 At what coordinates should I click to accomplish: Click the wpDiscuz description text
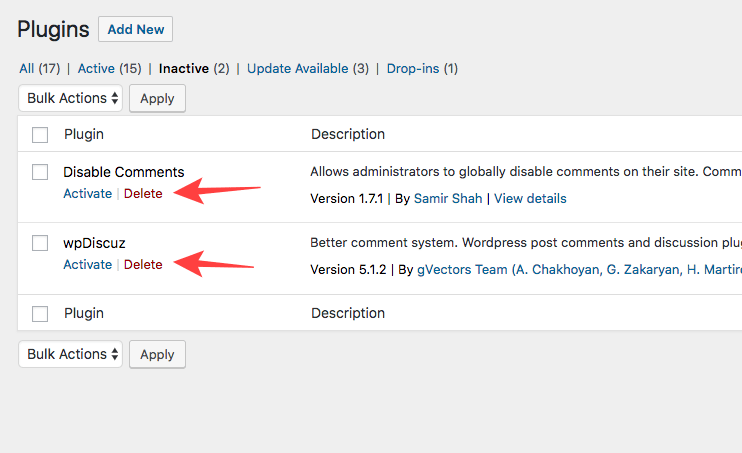coord(526,242)
